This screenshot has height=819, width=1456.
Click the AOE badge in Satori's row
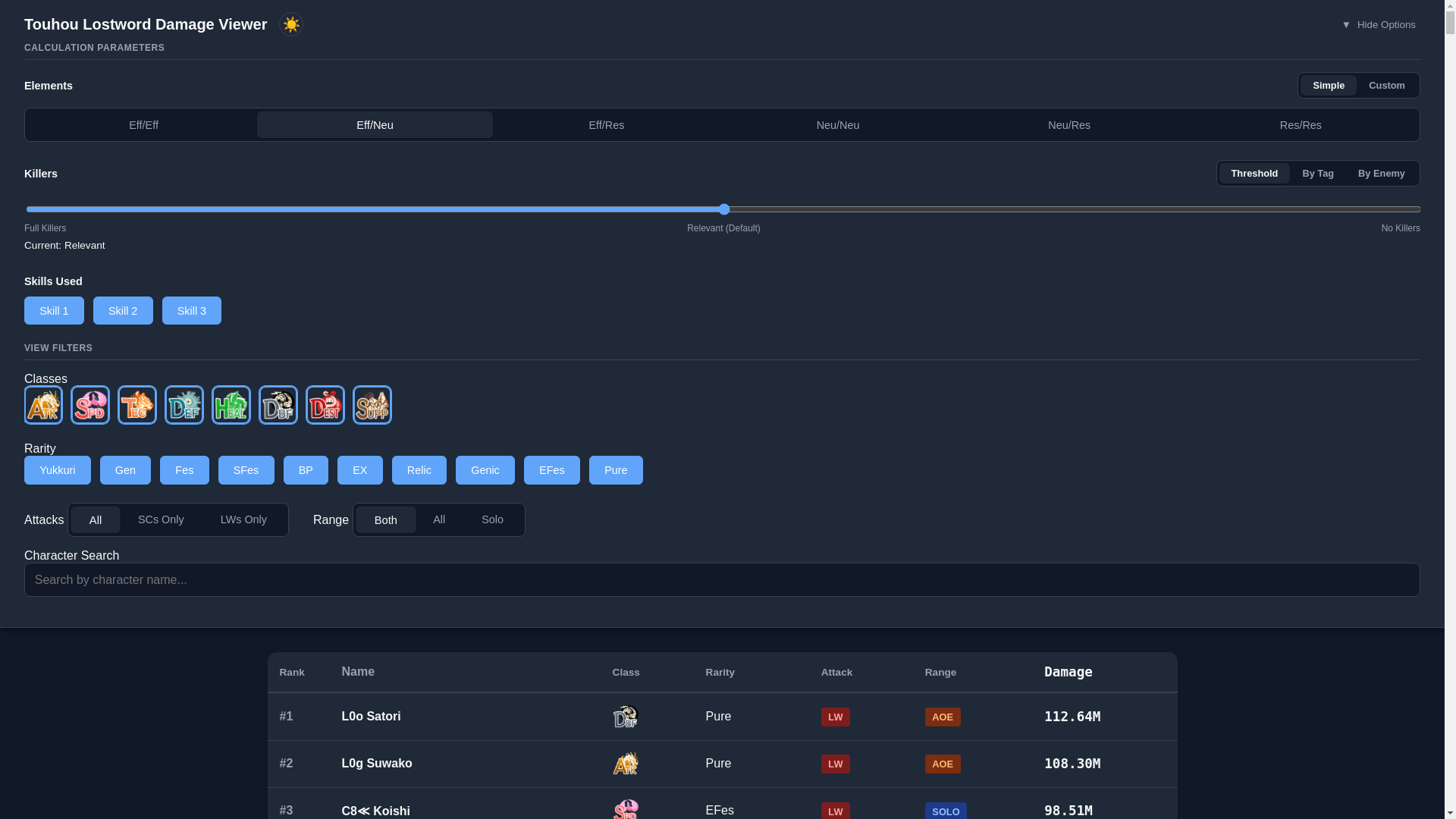point(943,717)
